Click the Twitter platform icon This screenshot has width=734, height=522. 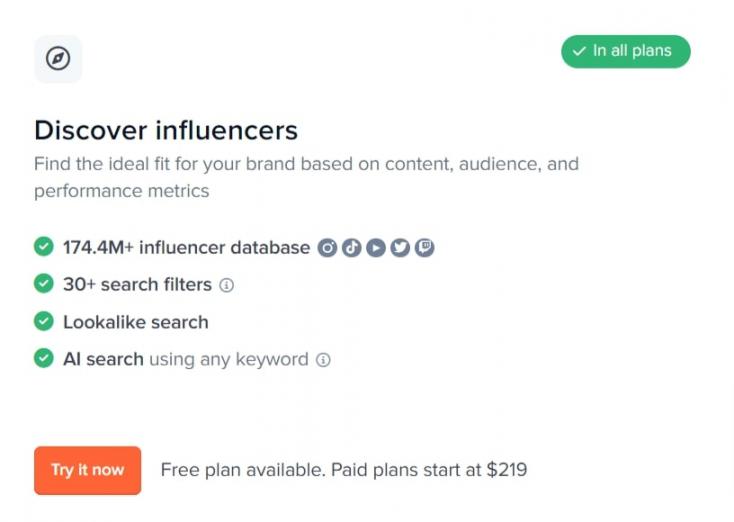click(x=400, y=248)
